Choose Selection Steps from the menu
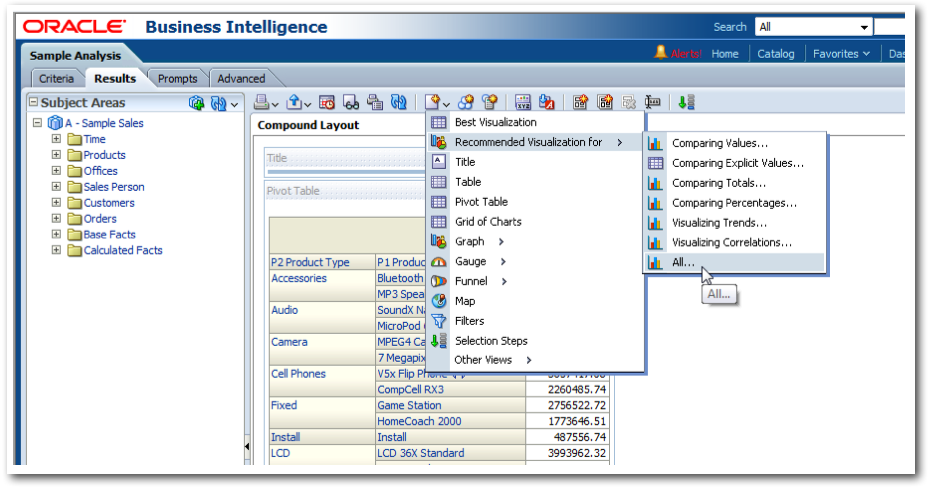The height and width of the screenshot is (487, 934). pos(535,341)
